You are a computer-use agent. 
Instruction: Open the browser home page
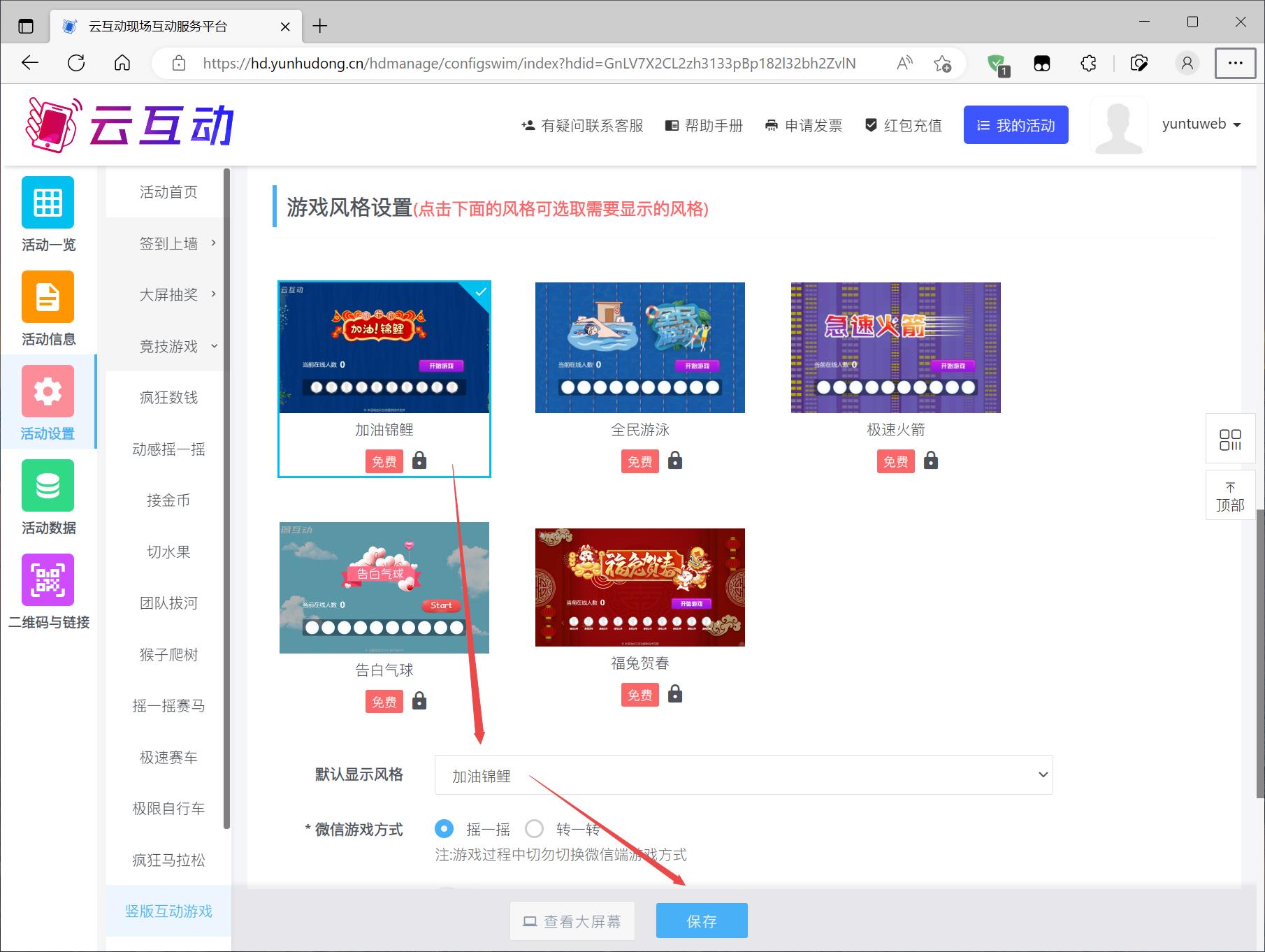(x=122, y=63)
